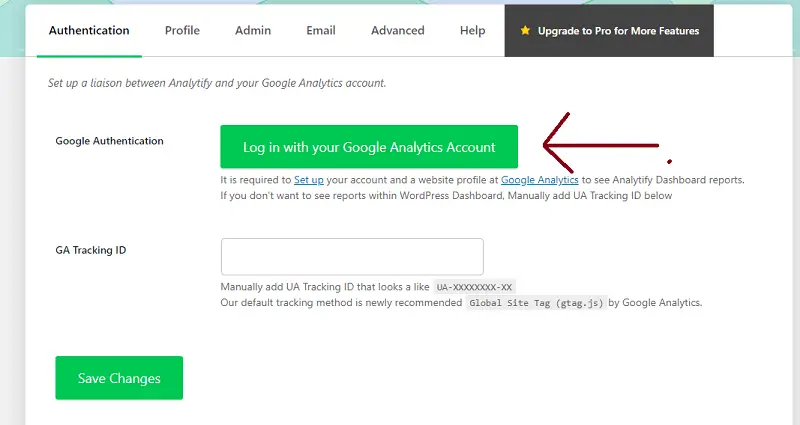Switch to the Profile tab
The height and width of the screenshot is (425, 800).
point(182,30)
